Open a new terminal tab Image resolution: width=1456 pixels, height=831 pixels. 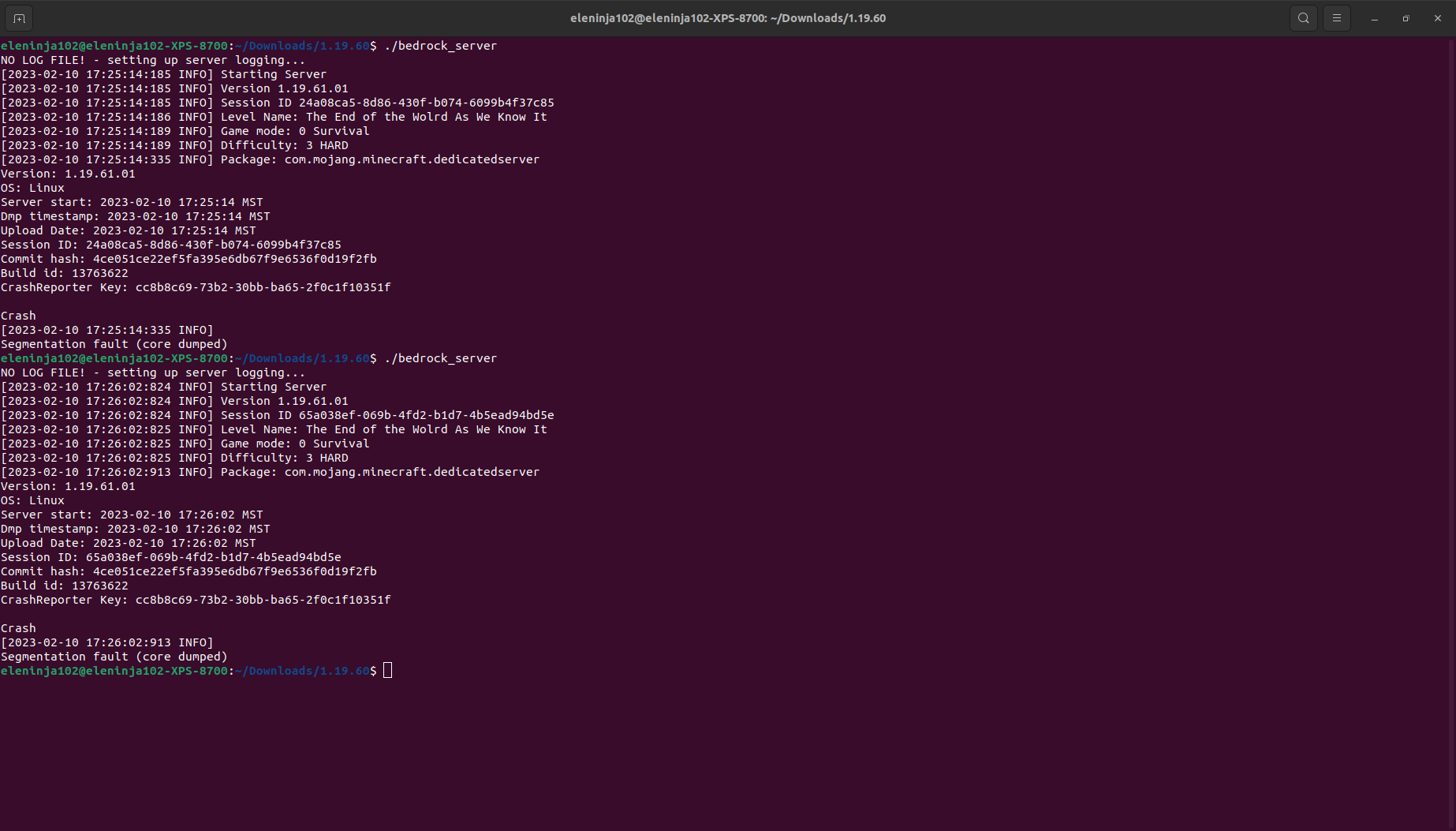[19, 18]
